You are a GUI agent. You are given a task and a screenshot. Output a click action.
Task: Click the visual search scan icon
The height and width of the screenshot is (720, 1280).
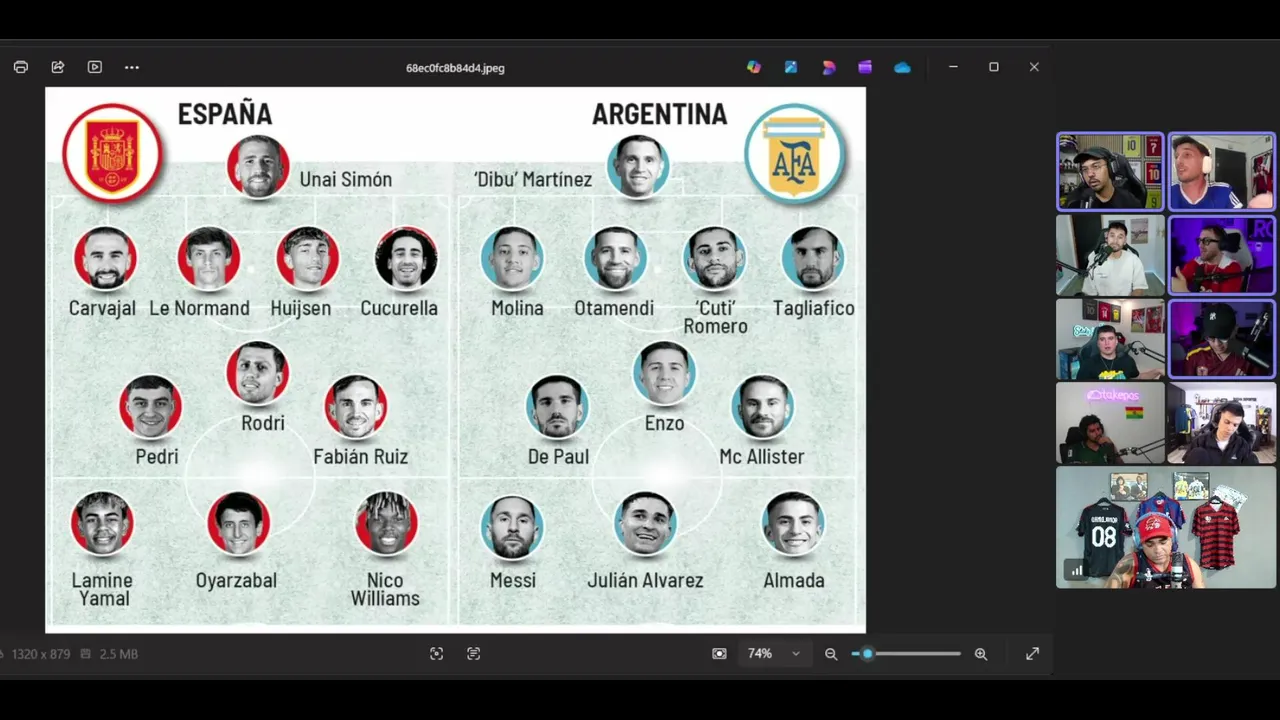pos(436,653)
